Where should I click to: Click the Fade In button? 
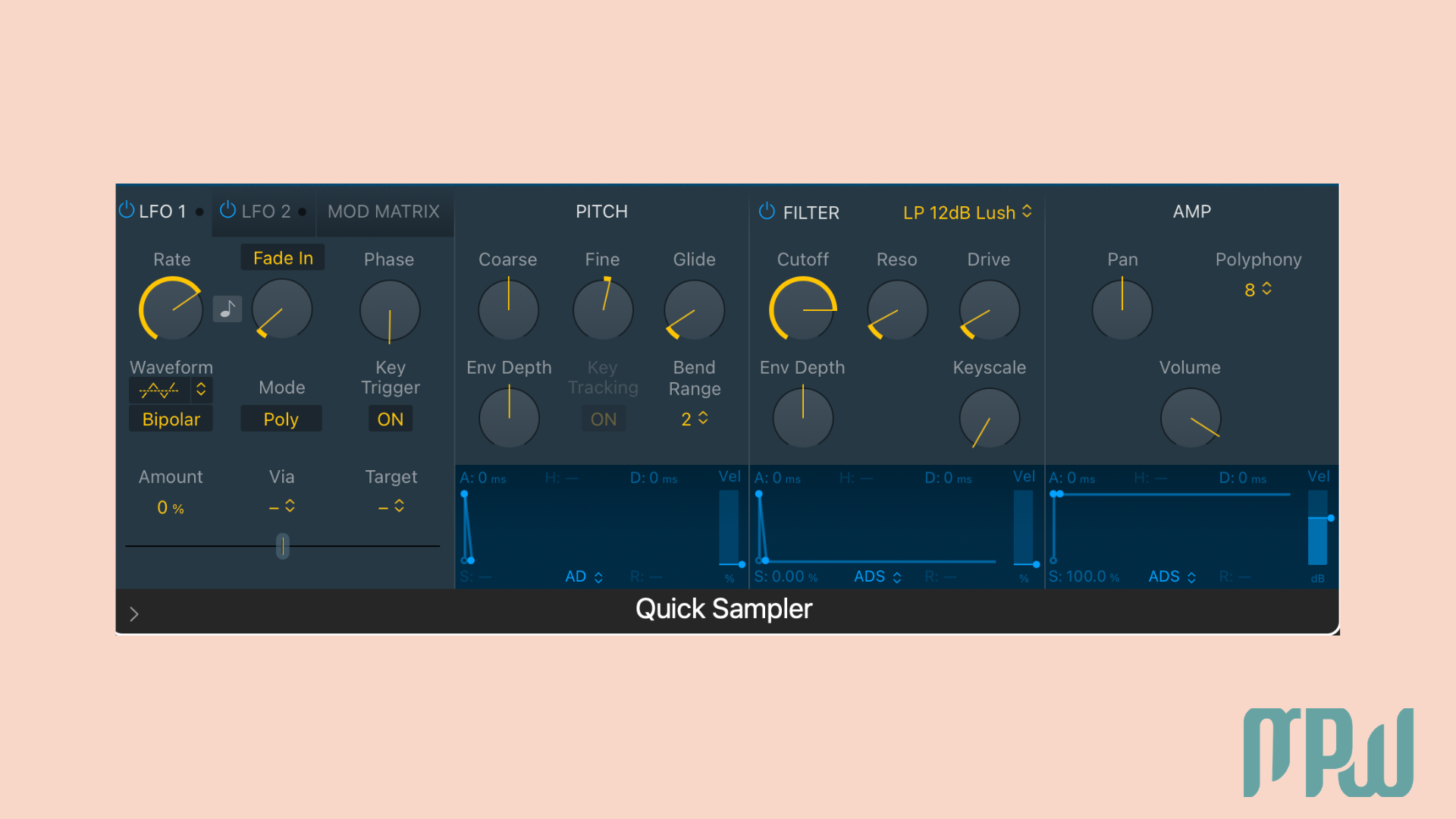click(x=282, y=257)
